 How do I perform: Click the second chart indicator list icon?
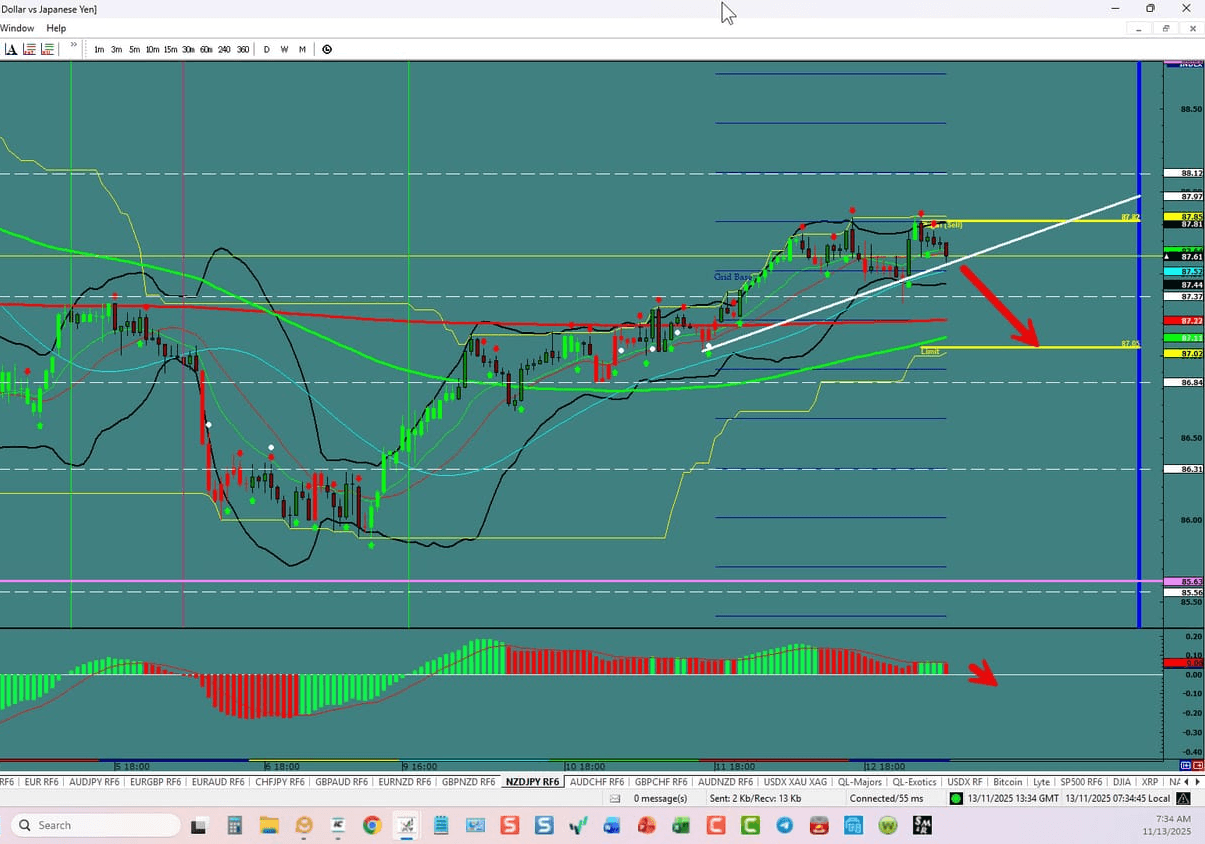pos(45,48)
